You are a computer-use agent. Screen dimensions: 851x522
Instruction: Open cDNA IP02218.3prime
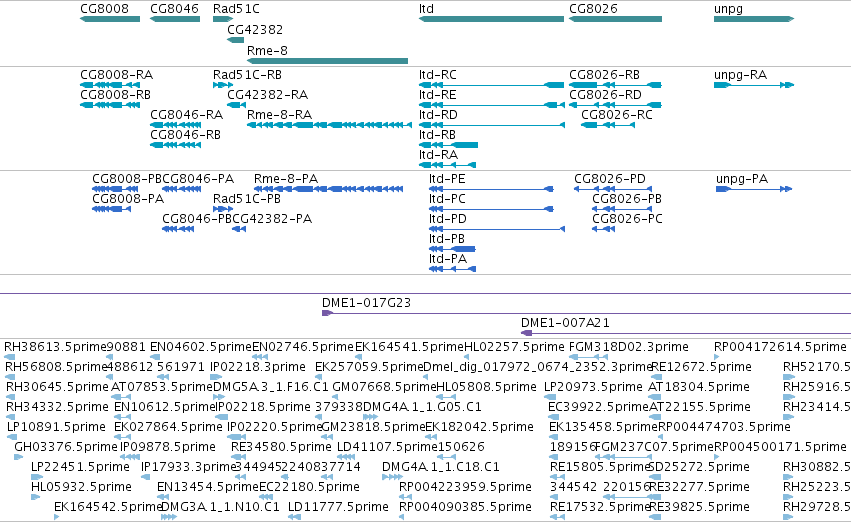tap(217, 377)
